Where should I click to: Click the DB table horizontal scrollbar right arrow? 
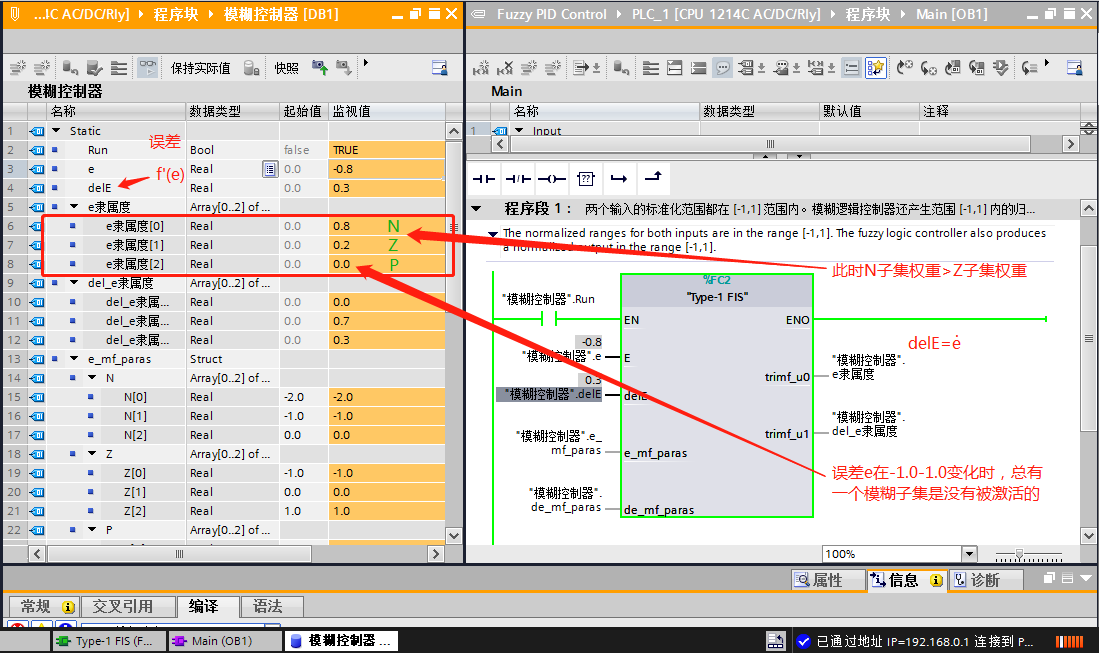click(436, 554)
